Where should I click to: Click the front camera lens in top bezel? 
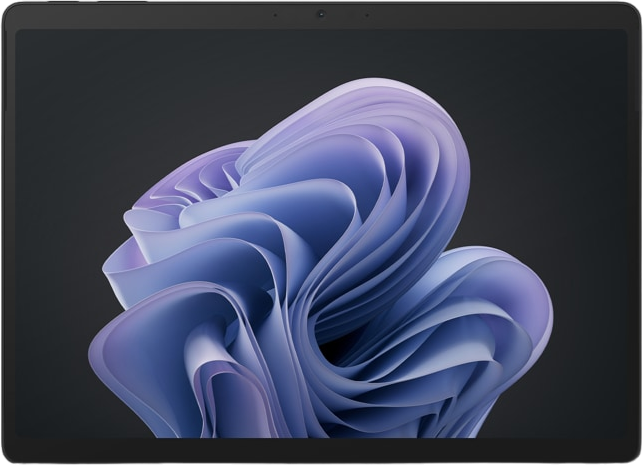pos(321,14)
